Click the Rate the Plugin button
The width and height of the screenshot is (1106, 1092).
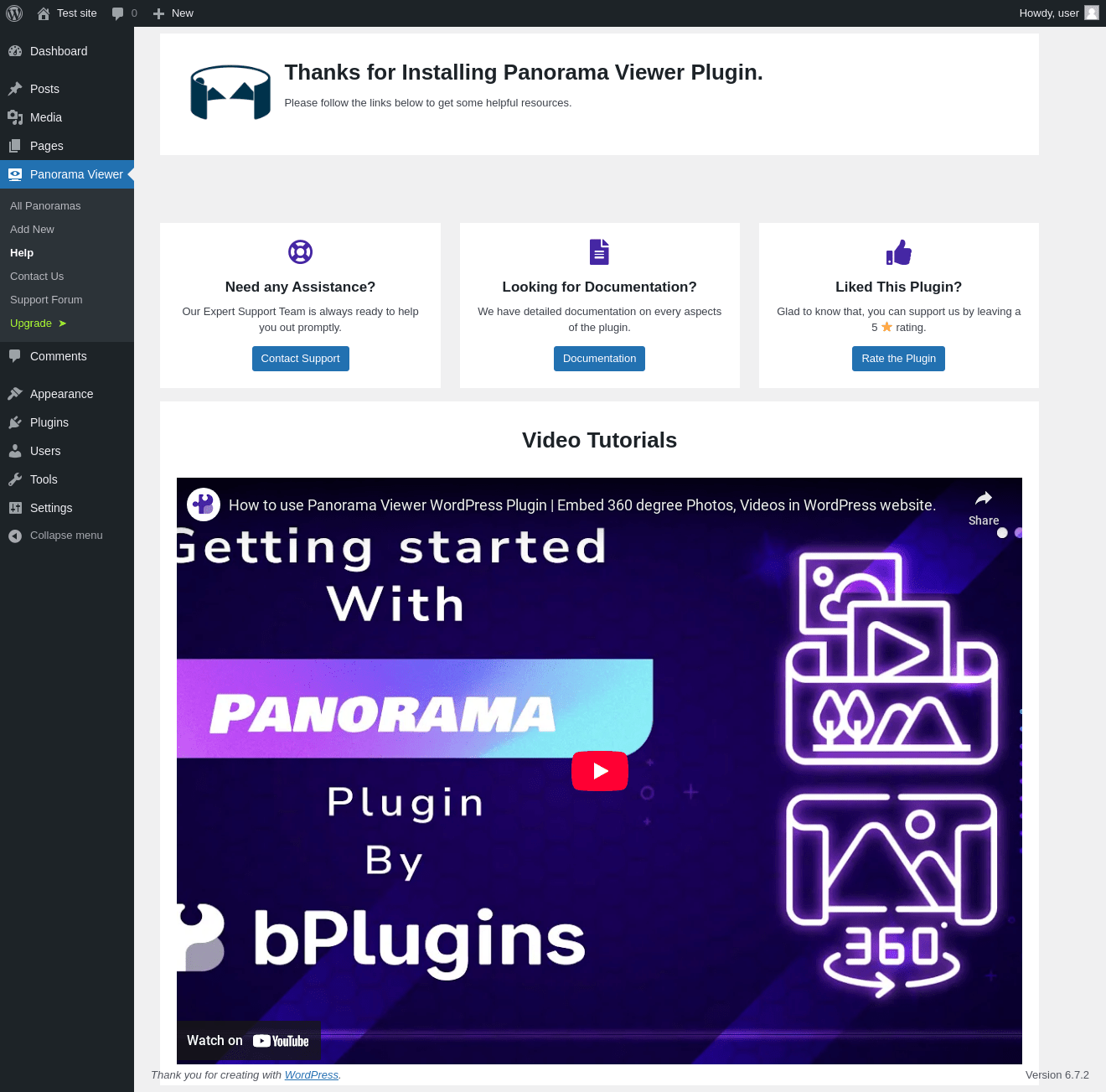(898, 359)
